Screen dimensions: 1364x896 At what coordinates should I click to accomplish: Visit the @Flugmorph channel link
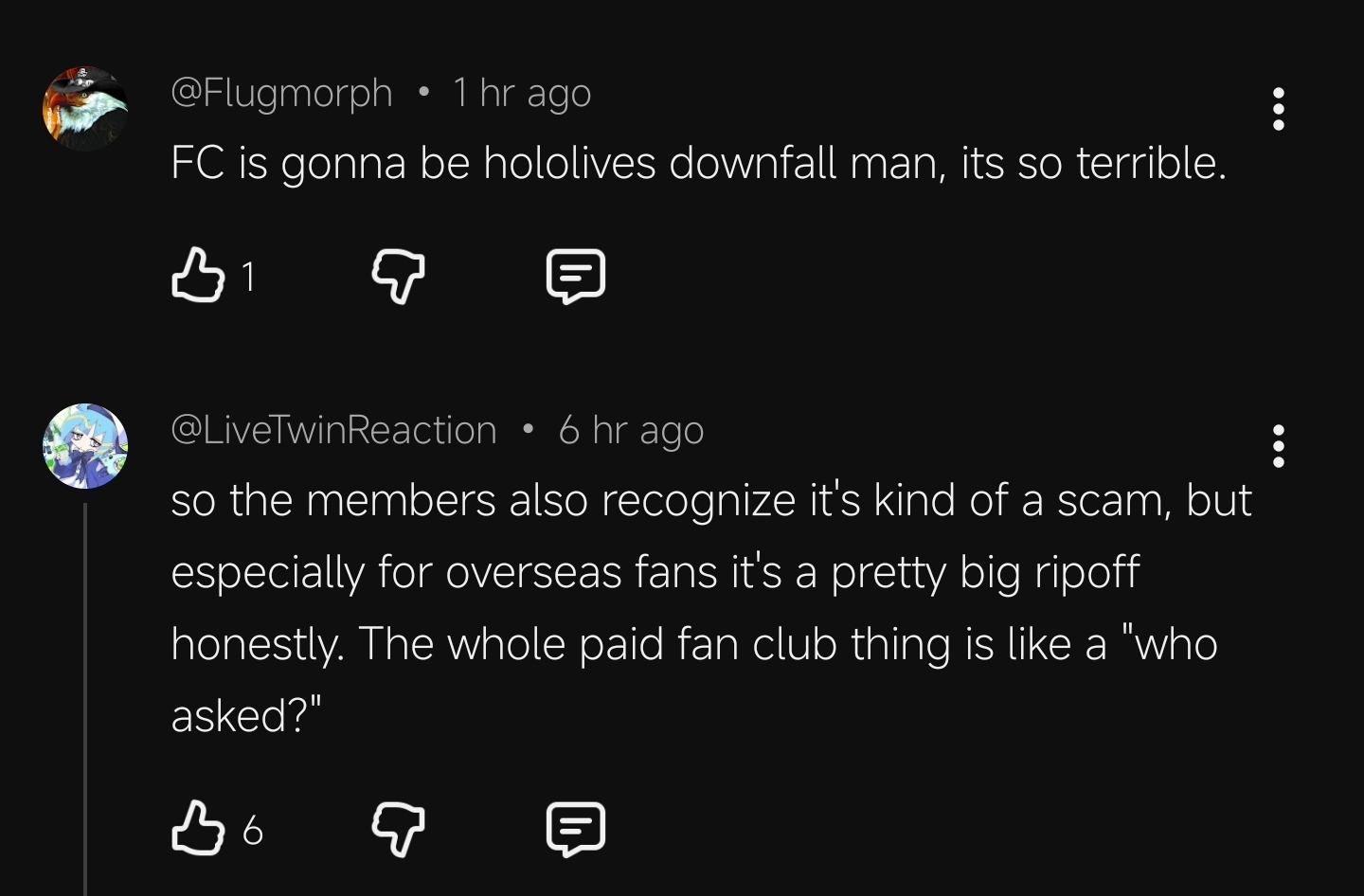pyautogui.click(x=281, y=93)
